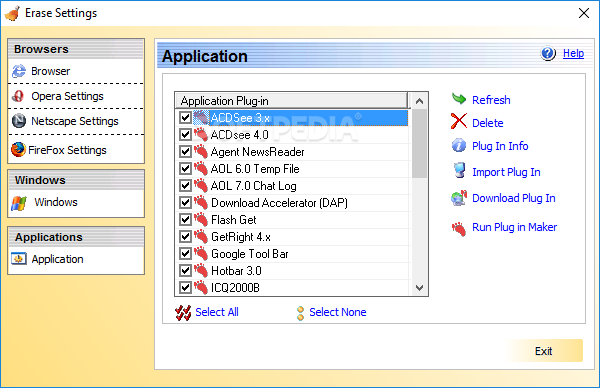
Task: Disable the Download Accelerator (DAP) checkbox
Action: click(186, 202)
